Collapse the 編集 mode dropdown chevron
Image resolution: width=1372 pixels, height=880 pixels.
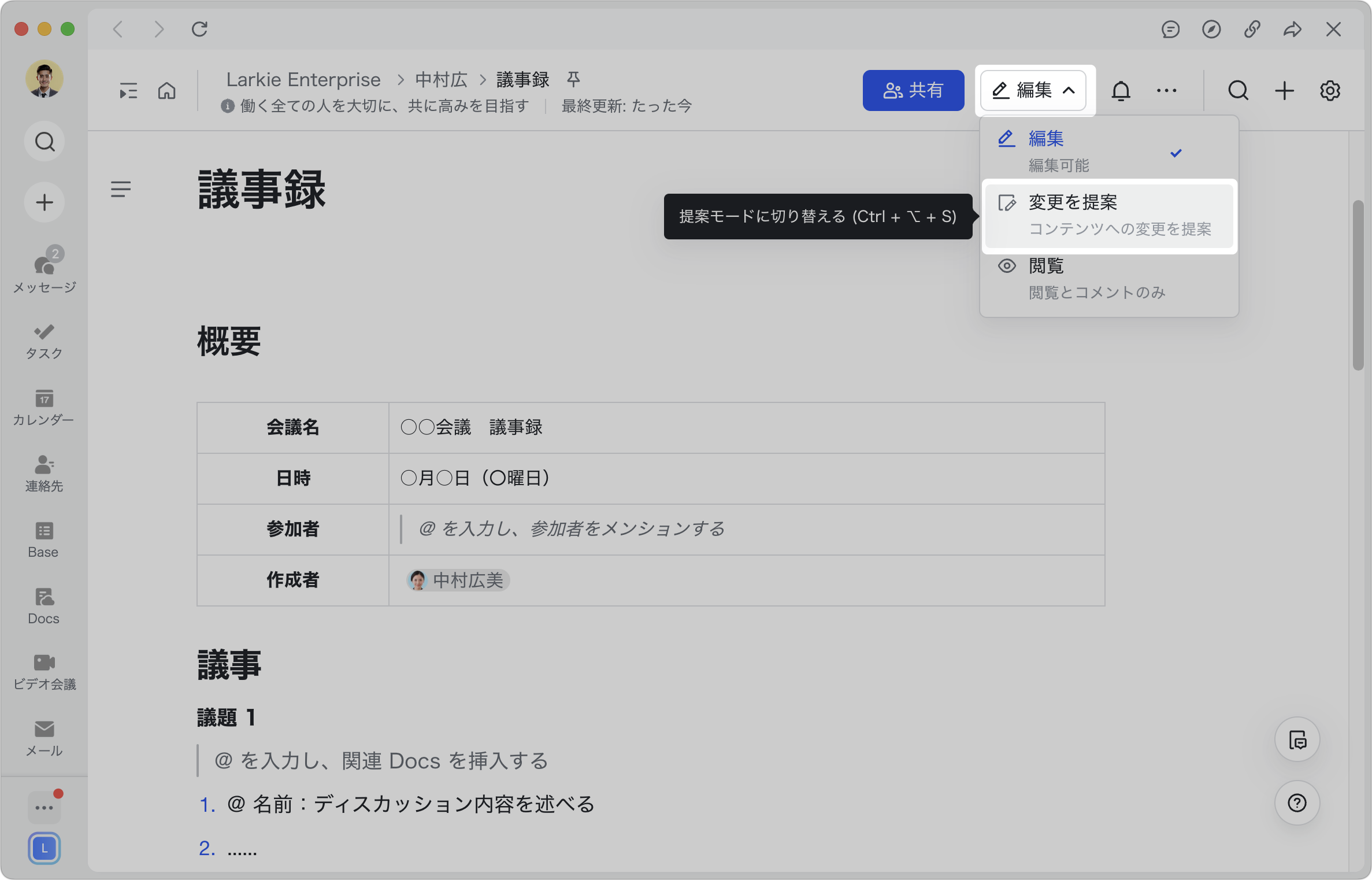click(1070, 90)
